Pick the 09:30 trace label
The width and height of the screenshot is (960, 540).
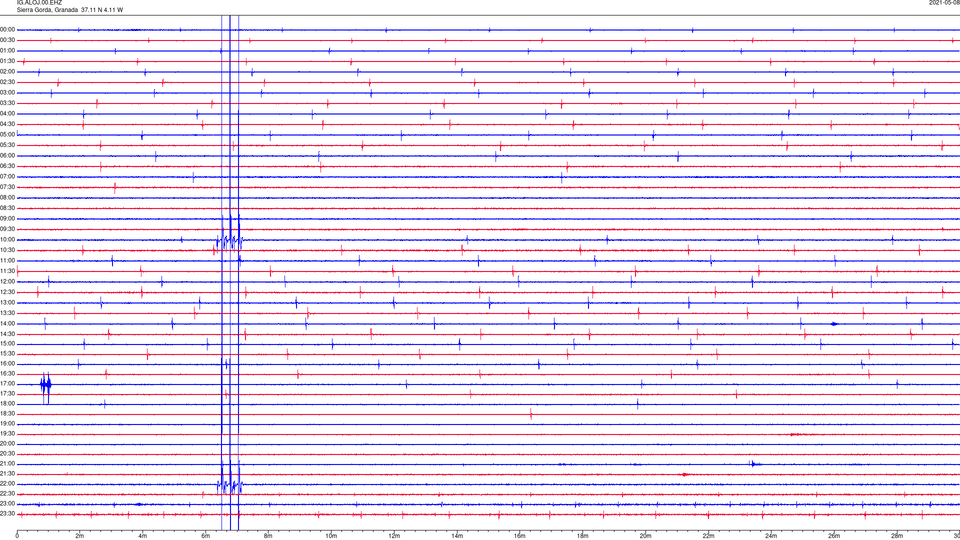tap(8, 230)
